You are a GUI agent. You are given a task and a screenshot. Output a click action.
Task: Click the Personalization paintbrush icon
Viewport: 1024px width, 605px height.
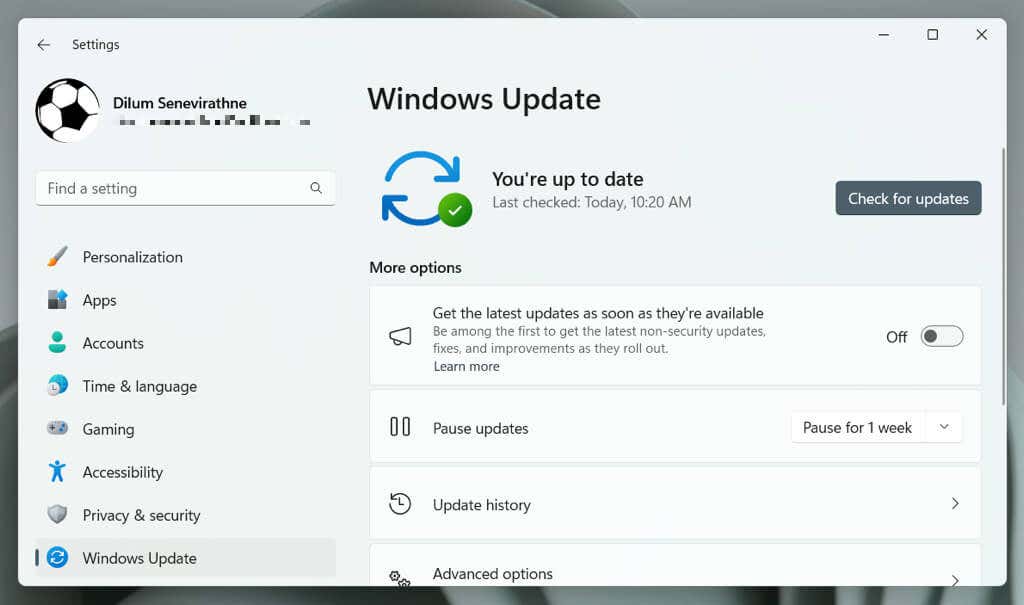[57, 257]
